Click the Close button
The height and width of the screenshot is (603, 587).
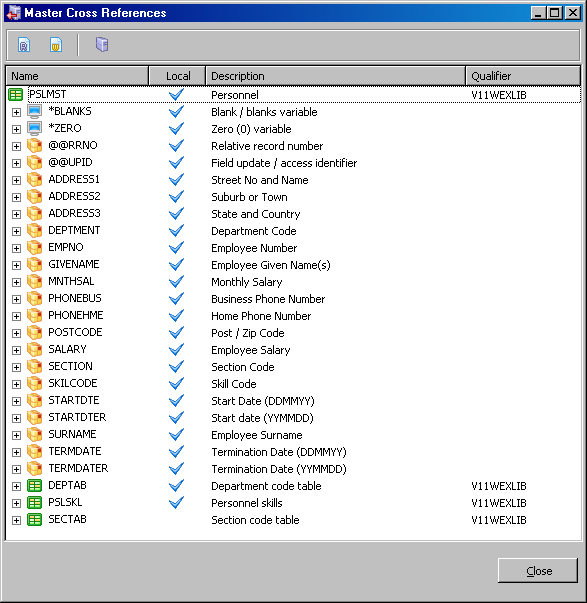pos(538,571)
